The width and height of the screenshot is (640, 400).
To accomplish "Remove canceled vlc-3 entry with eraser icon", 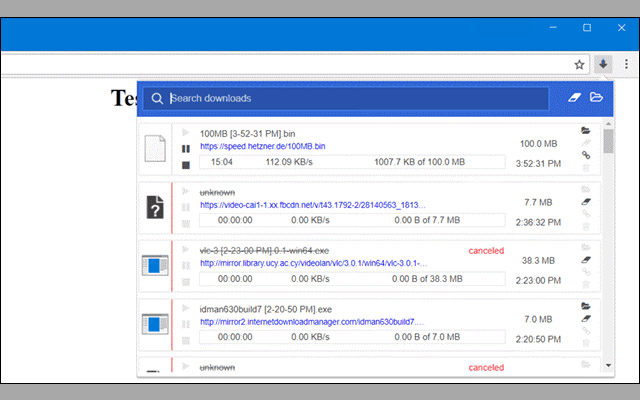I will click(586, 260).
